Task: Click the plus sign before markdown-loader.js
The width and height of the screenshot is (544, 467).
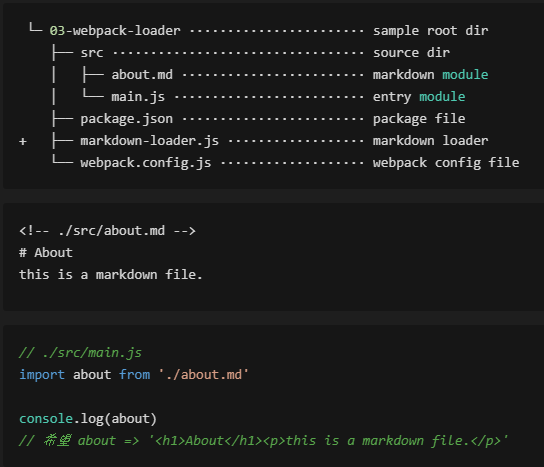Action: coord(23,142)
